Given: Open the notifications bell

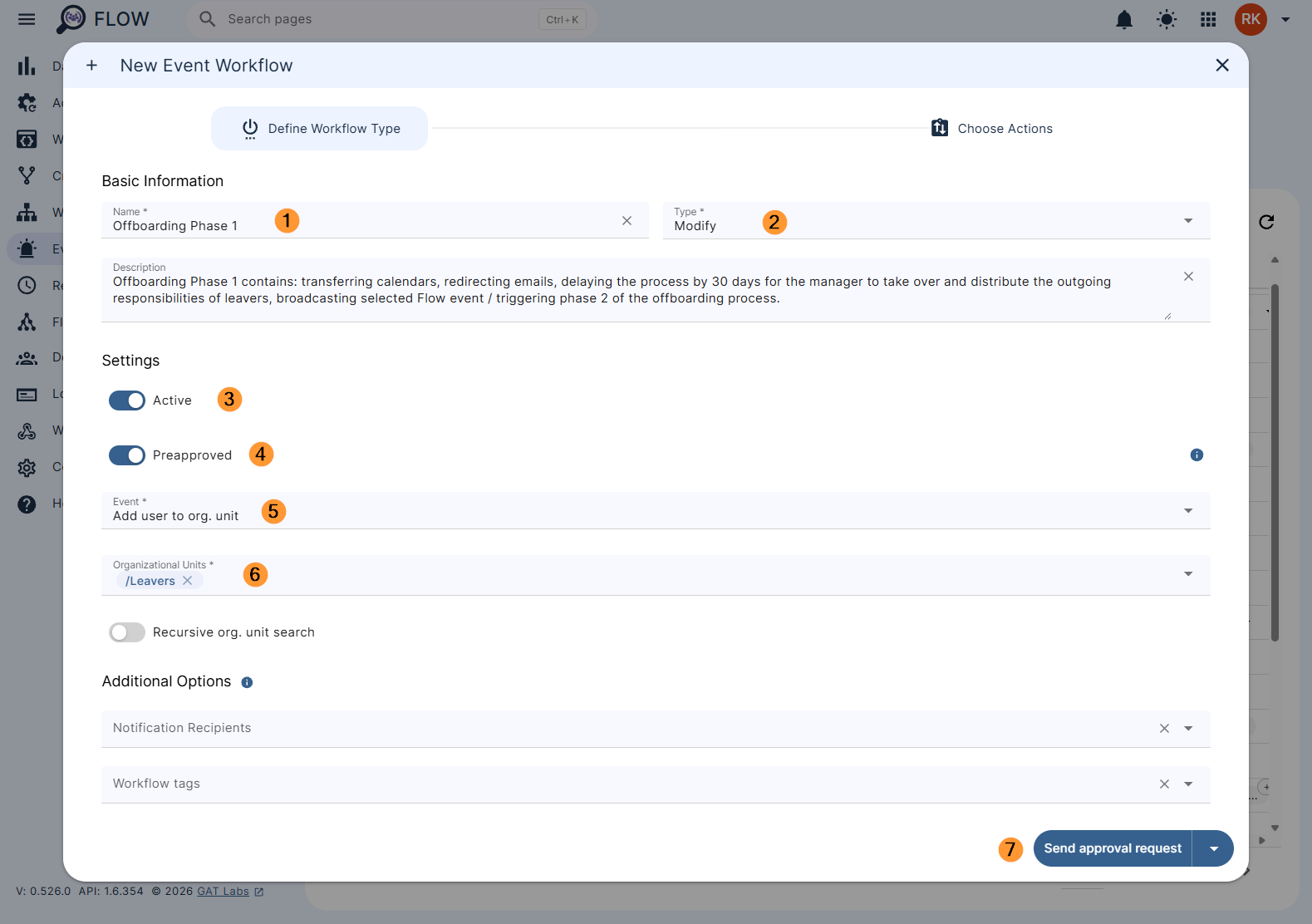Looking at the screenshot, I should 1124,19.
